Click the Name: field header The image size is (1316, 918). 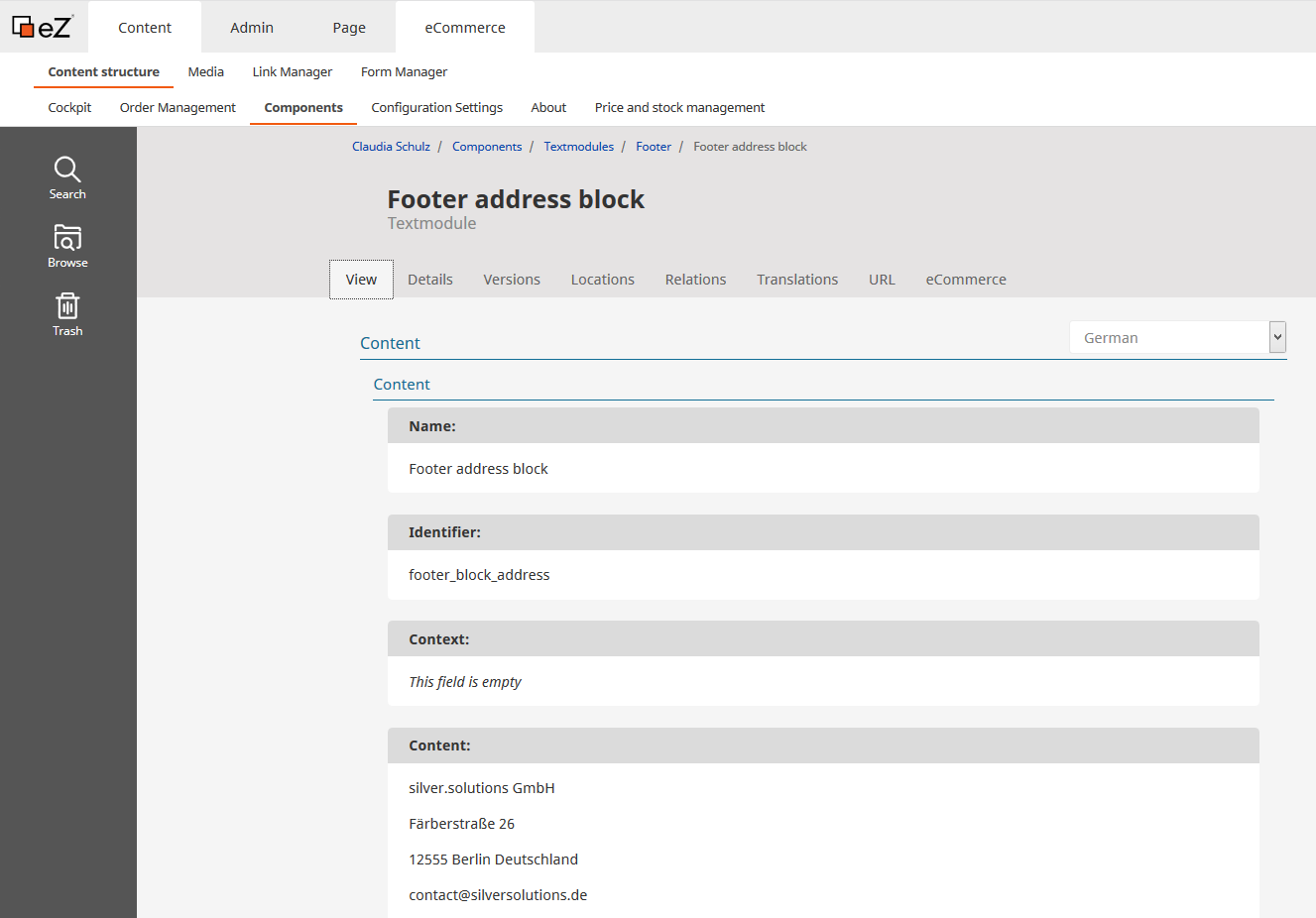click(823, 426)
